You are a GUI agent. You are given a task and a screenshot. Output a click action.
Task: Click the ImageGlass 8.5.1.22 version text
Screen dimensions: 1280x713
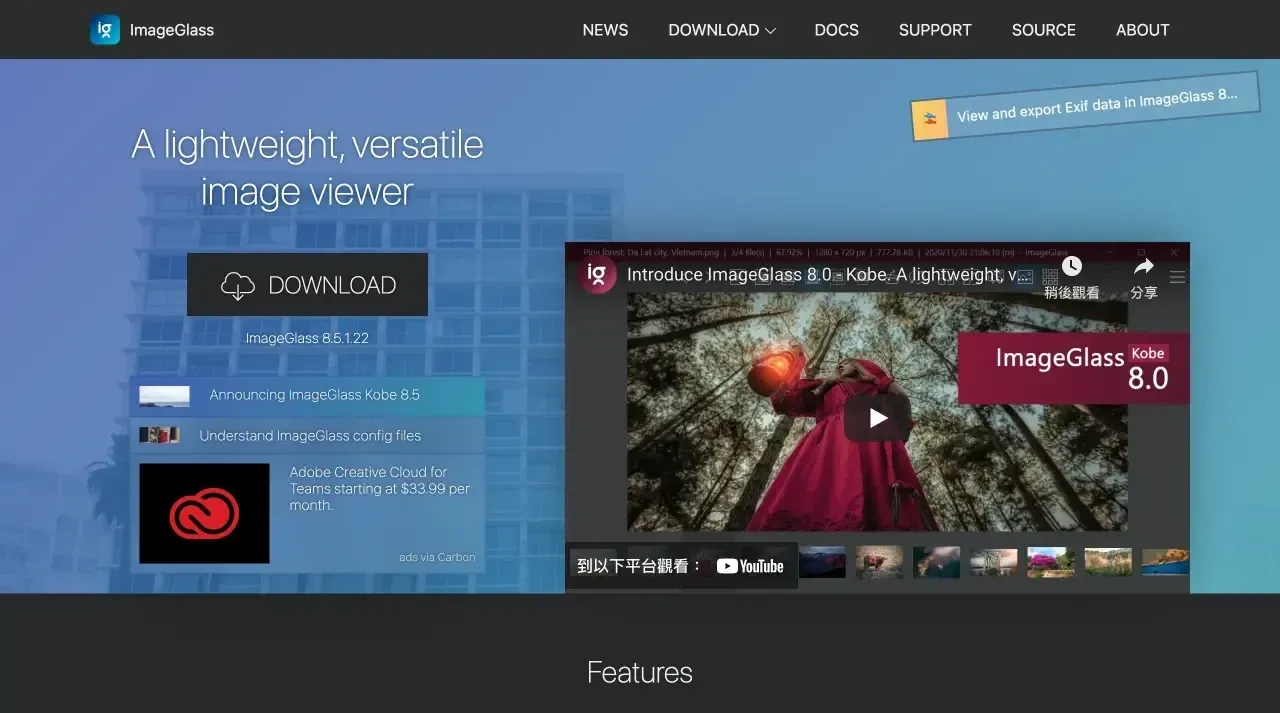(307, 338)
